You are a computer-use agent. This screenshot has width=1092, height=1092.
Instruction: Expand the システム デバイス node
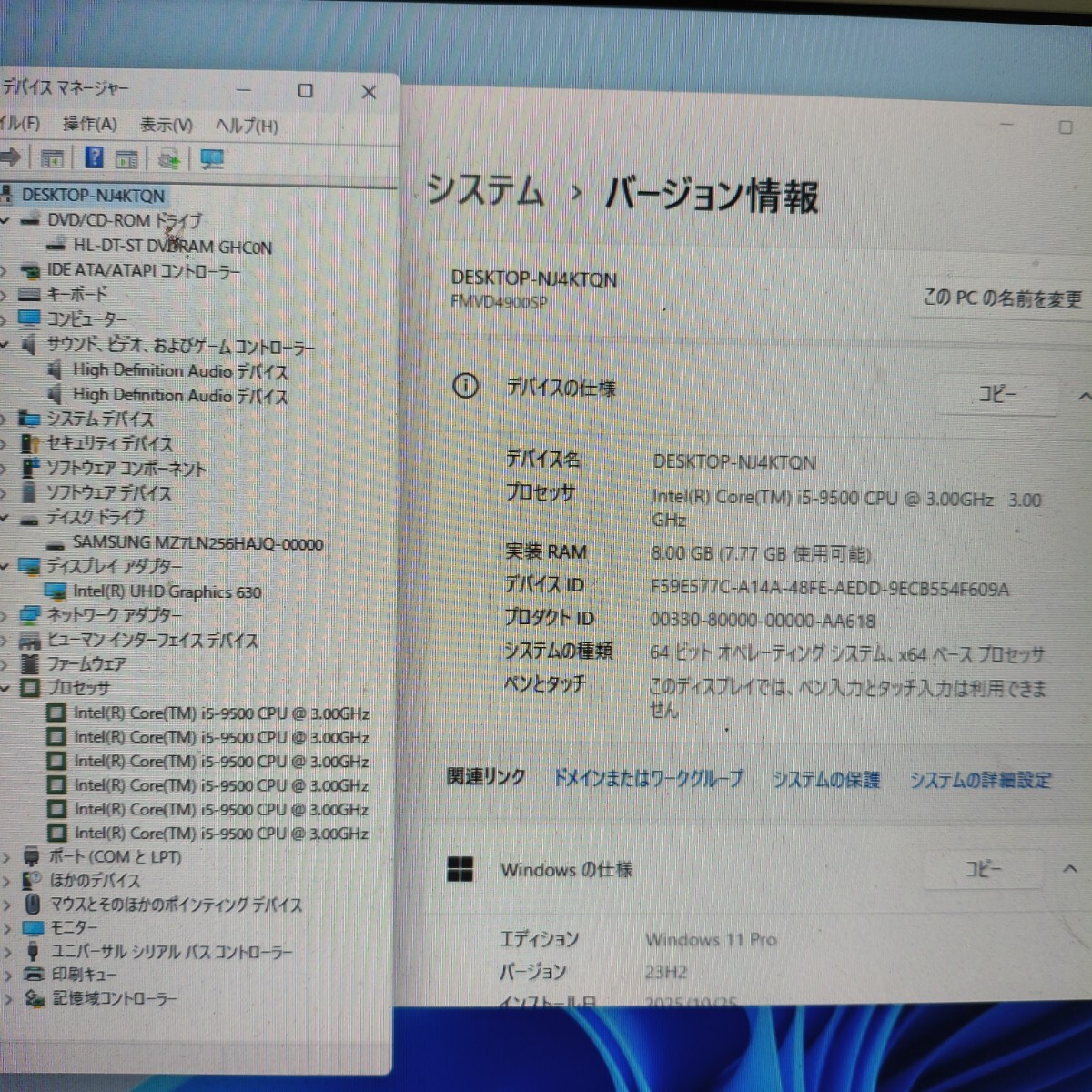click(5, 419)
